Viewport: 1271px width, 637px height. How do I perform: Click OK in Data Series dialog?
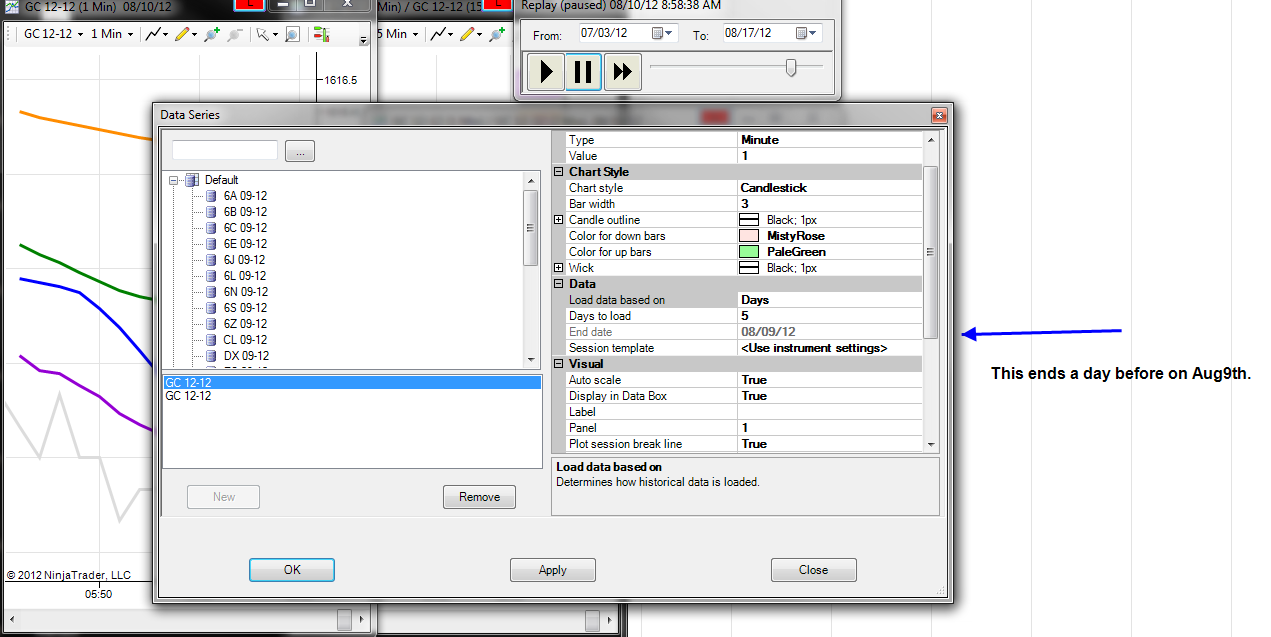pyautogui.click(x=292, y=570)
